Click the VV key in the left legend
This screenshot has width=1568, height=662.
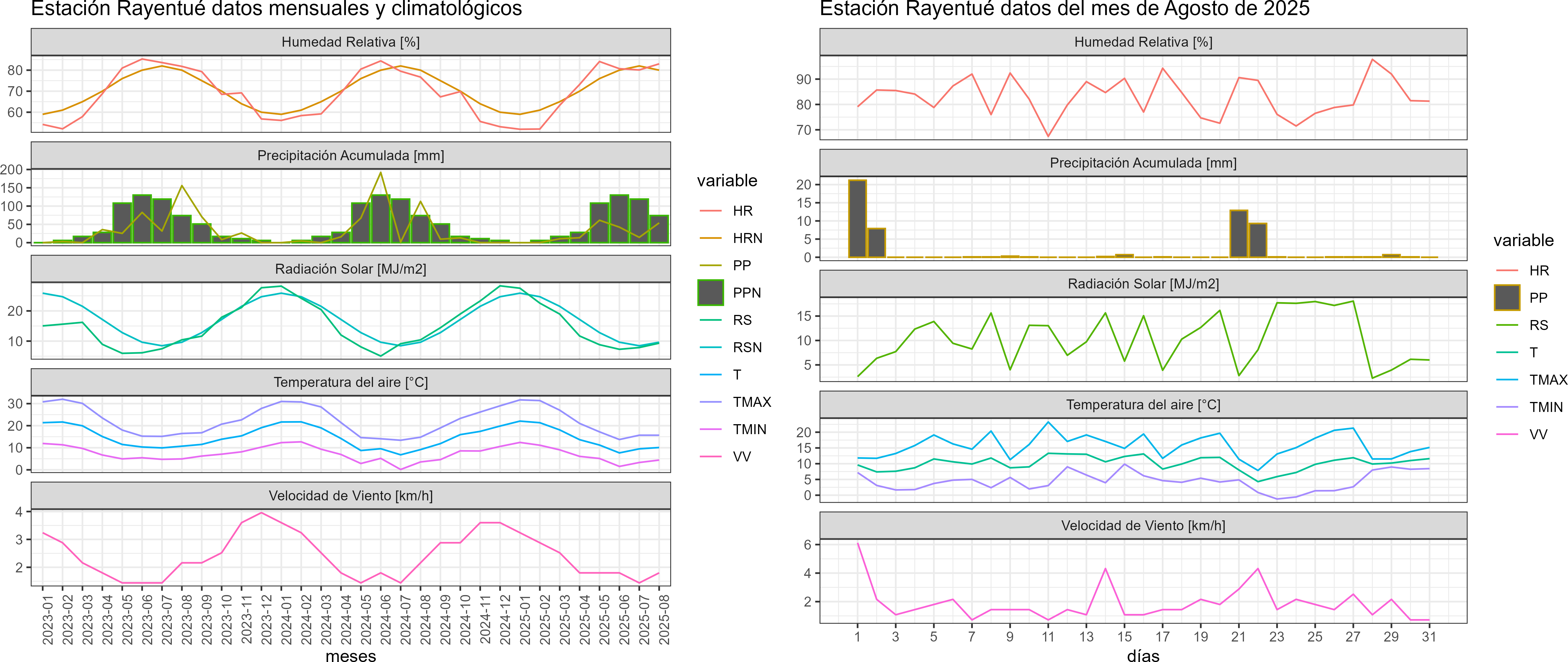[710, 456]
